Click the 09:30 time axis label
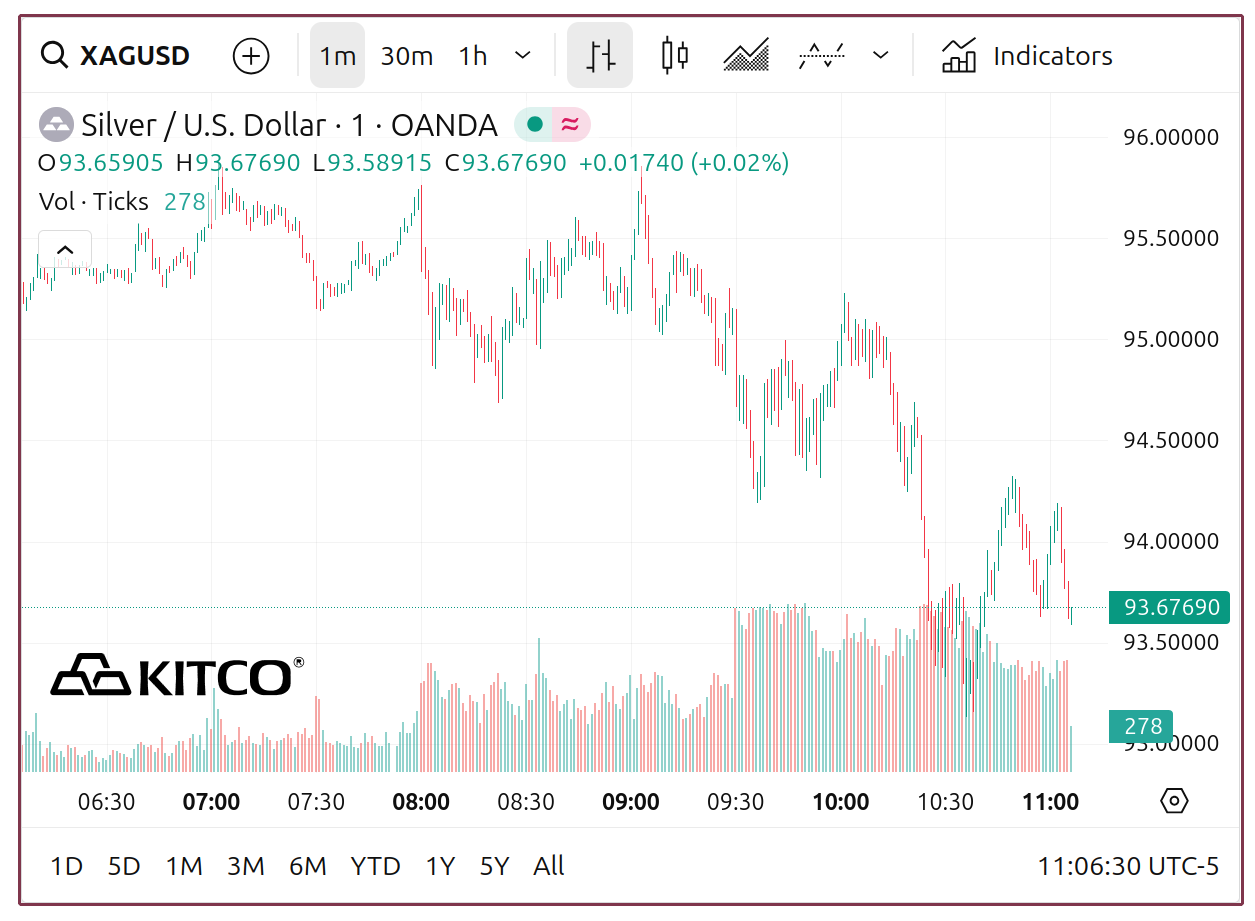The width and height of the screenshot is (1255, 921). [736, 802]
